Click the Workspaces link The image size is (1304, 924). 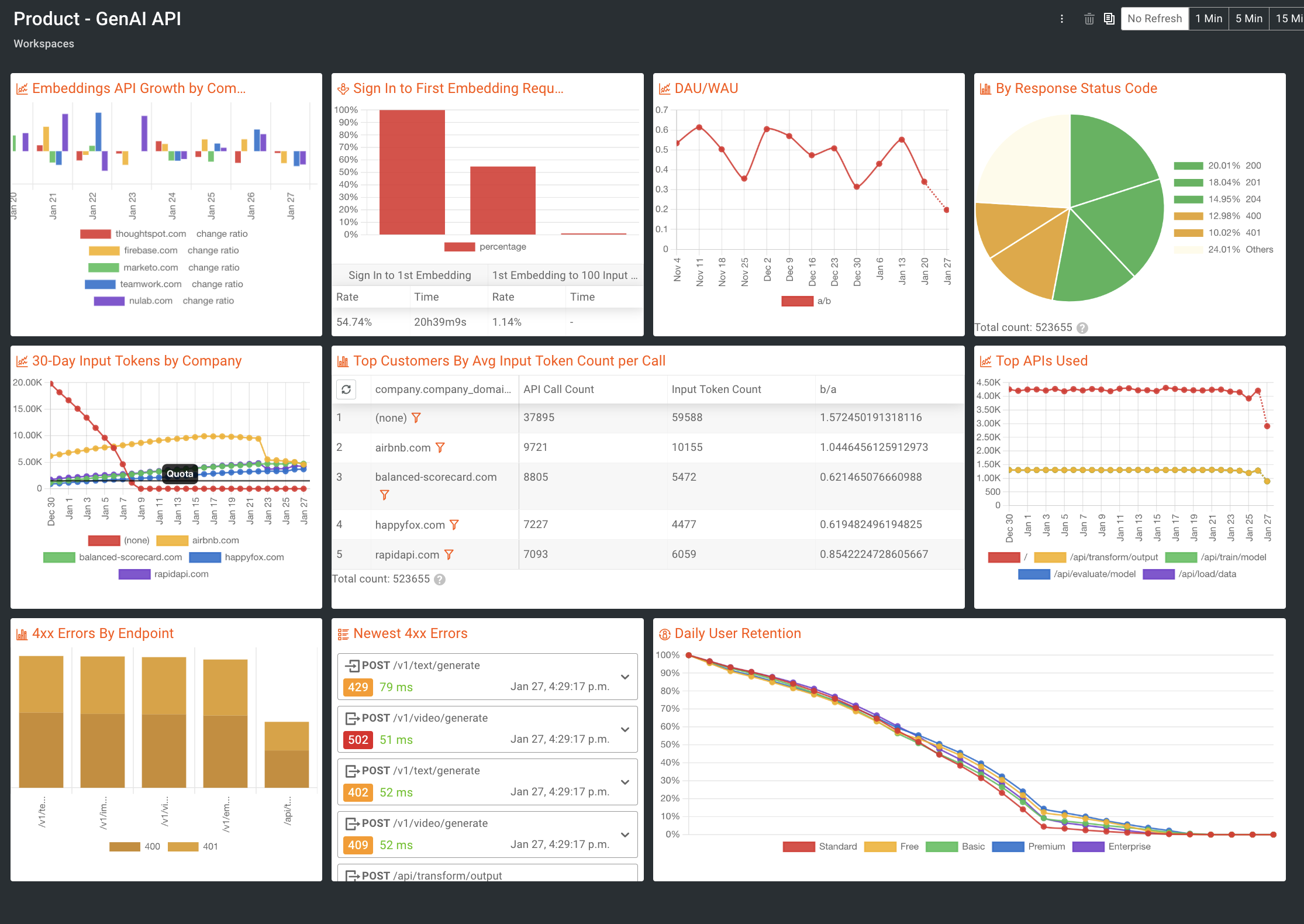pyautogui.click(x=44, y=43)
